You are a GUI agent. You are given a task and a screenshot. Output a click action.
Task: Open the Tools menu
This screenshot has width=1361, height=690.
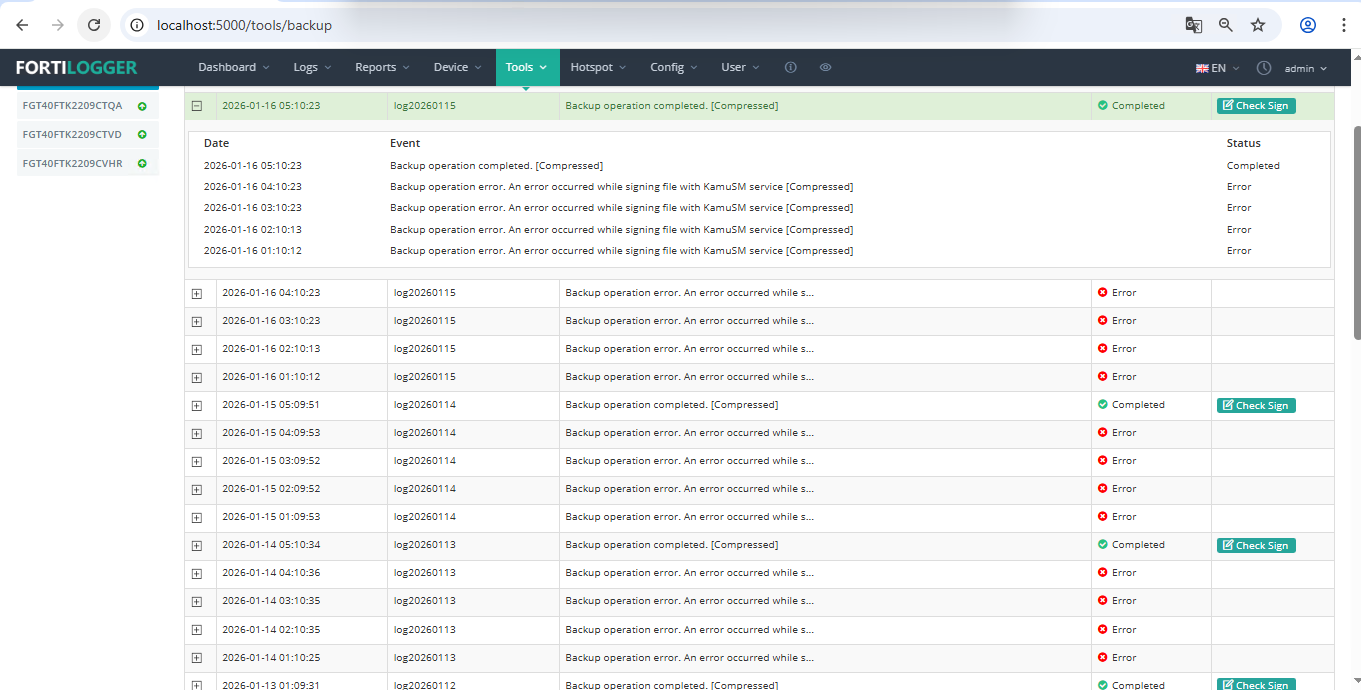click(x=527, y=67)
